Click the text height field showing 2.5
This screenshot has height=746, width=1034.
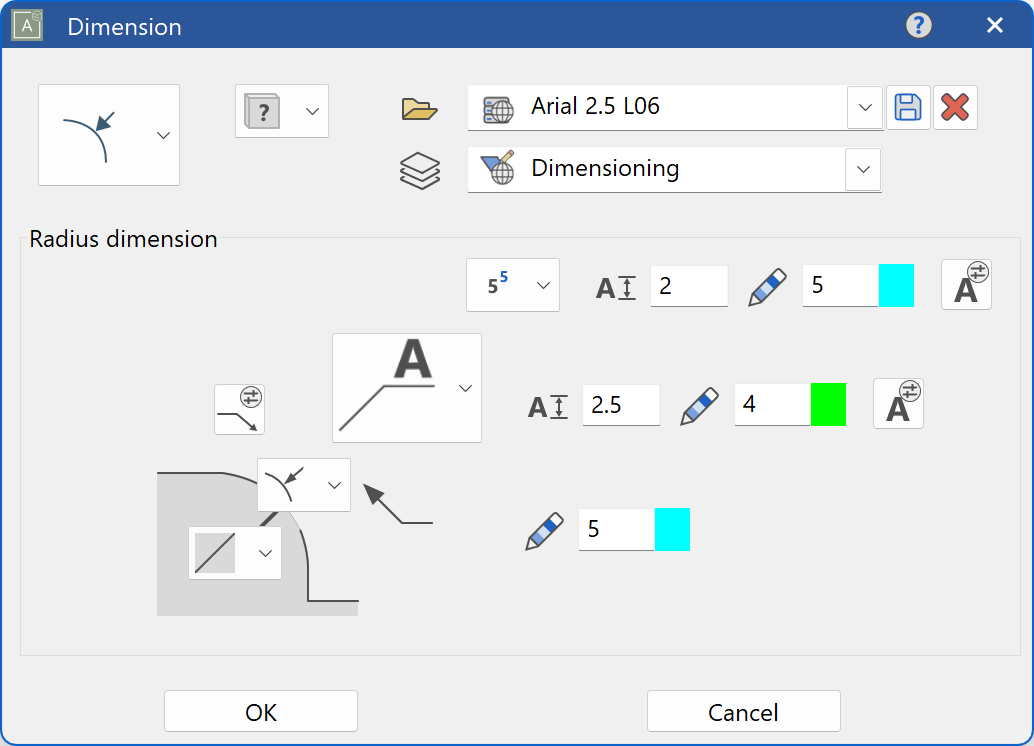point(620,405)
